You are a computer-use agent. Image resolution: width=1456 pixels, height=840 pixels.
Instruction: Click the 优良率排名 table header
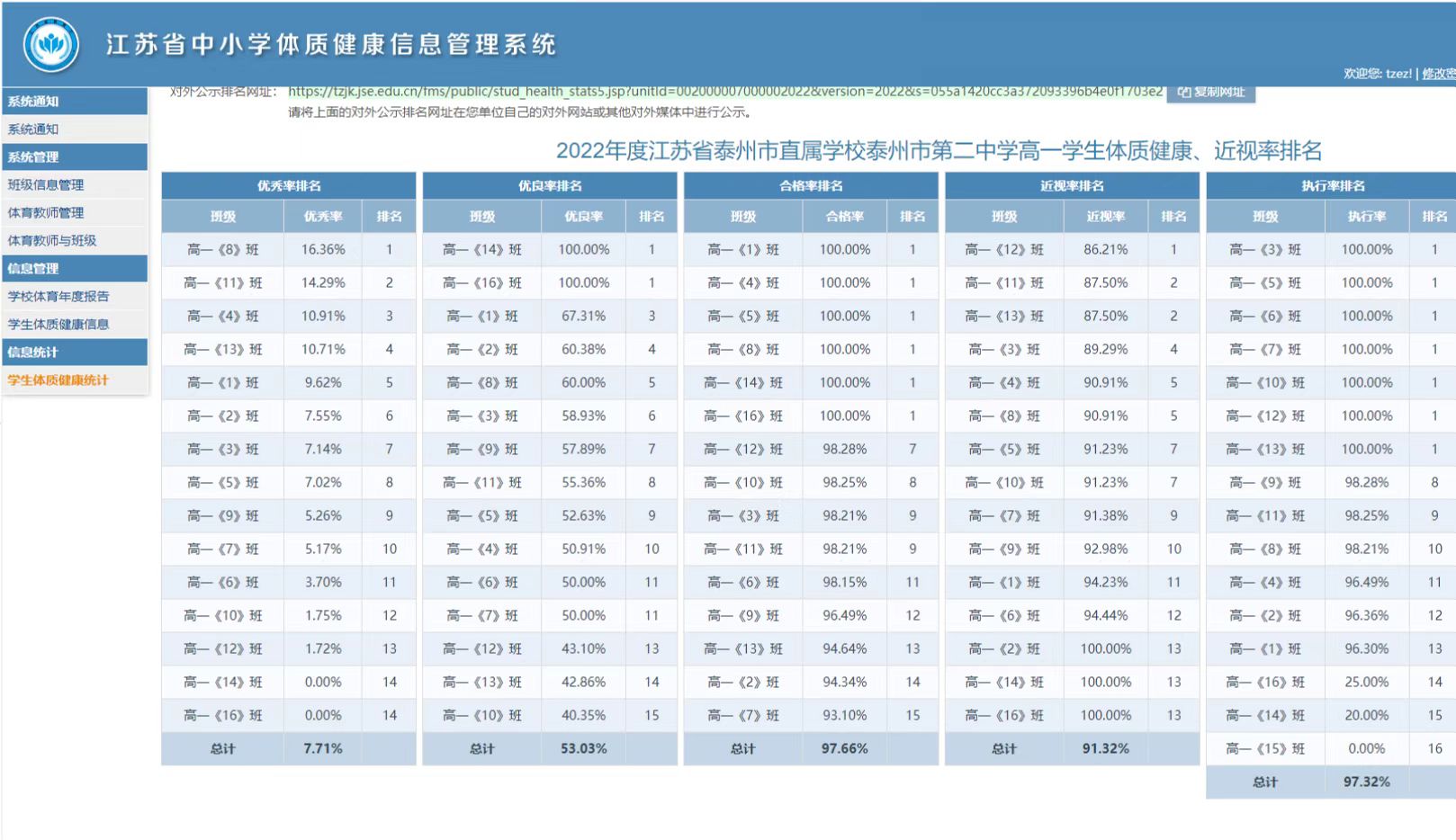(x=550, y=186)
